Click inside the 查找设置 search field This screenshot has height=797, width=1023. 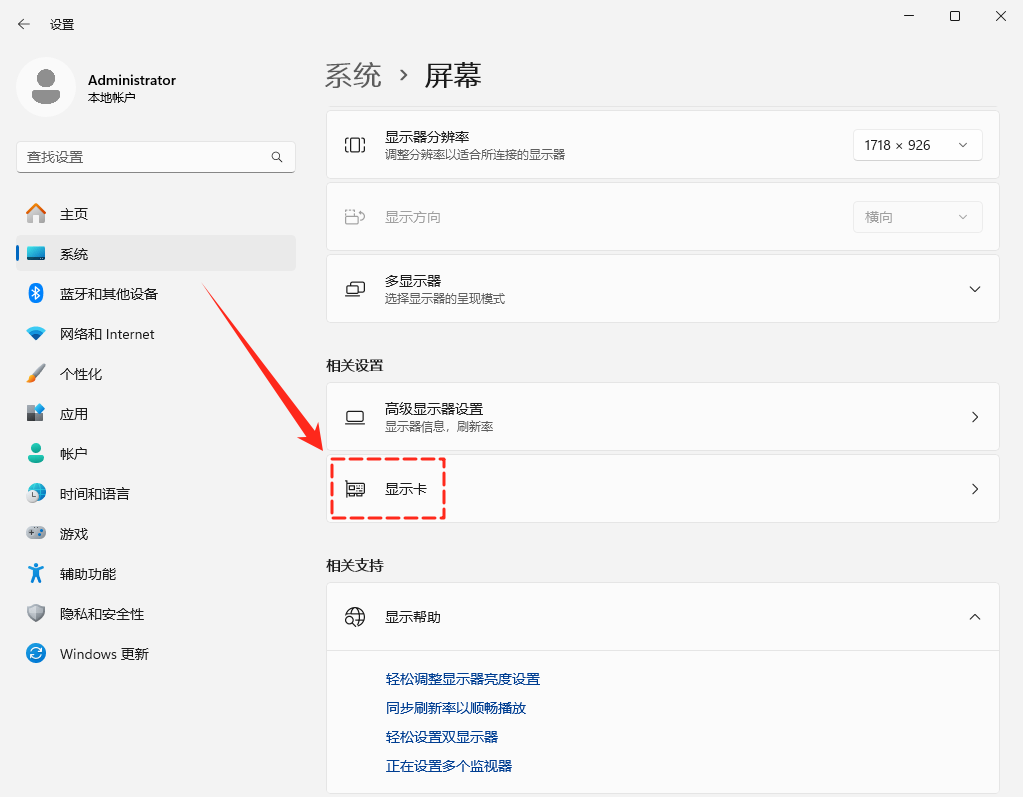coord(150,157)
